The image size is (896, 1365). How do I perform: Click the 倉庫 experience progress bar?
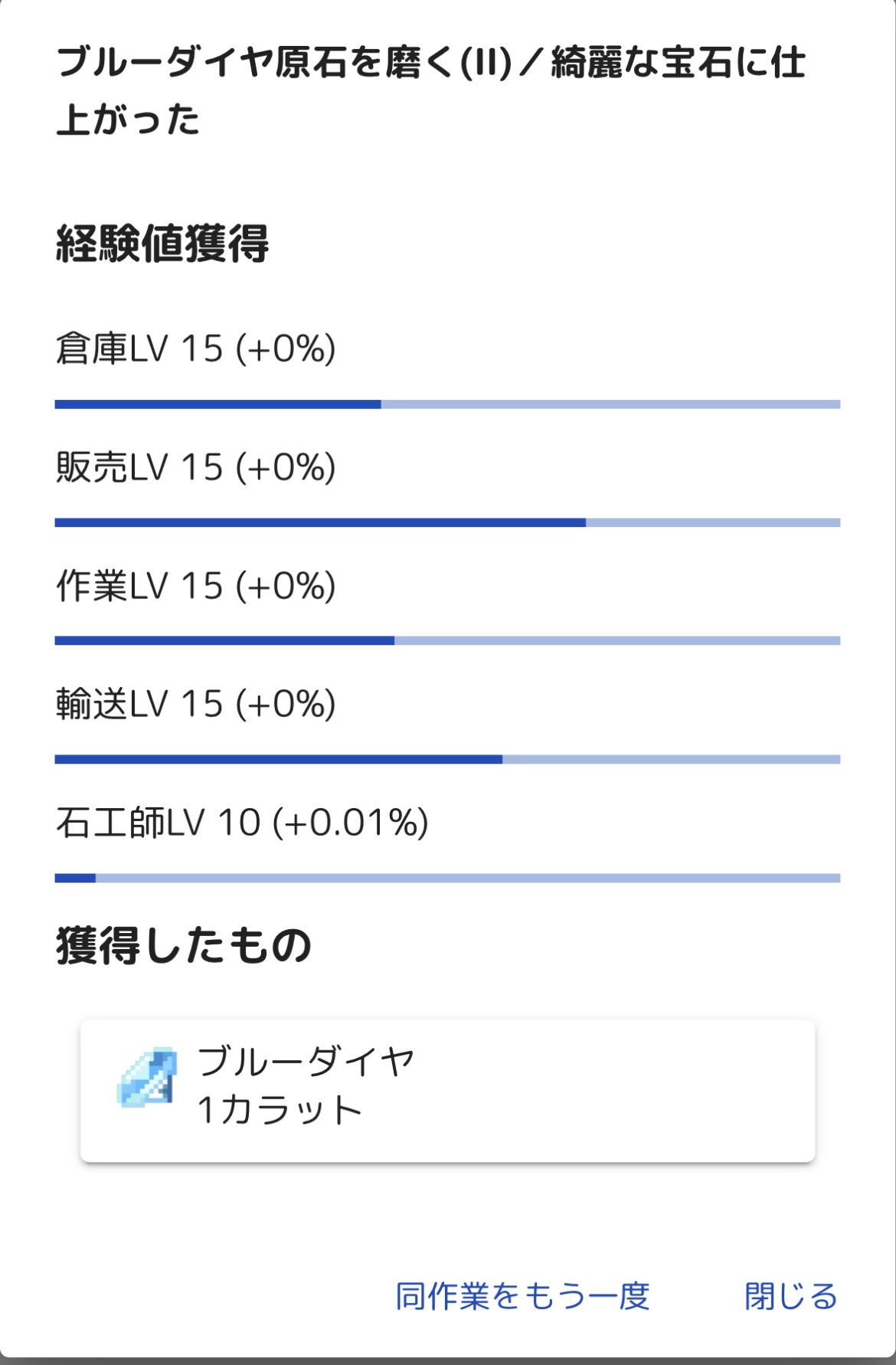point(447,404)
